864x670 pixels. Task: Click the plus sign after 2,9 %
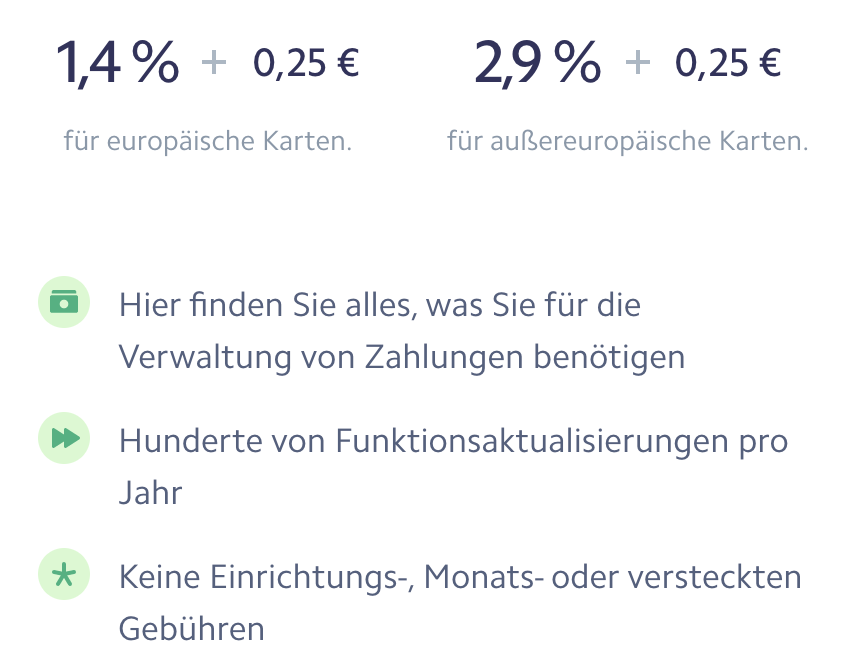tap(638, 62)
